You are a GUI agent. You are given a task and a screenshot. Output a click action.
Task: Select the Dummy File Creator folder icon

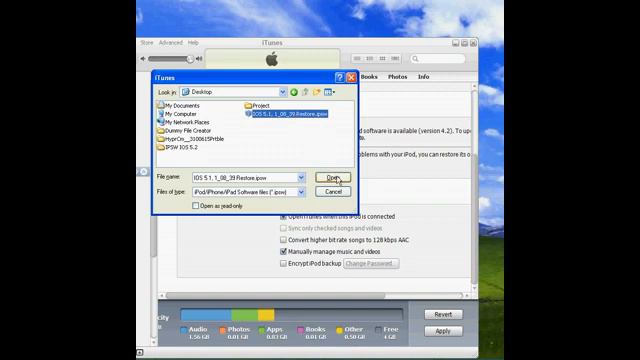pos(161,131)
